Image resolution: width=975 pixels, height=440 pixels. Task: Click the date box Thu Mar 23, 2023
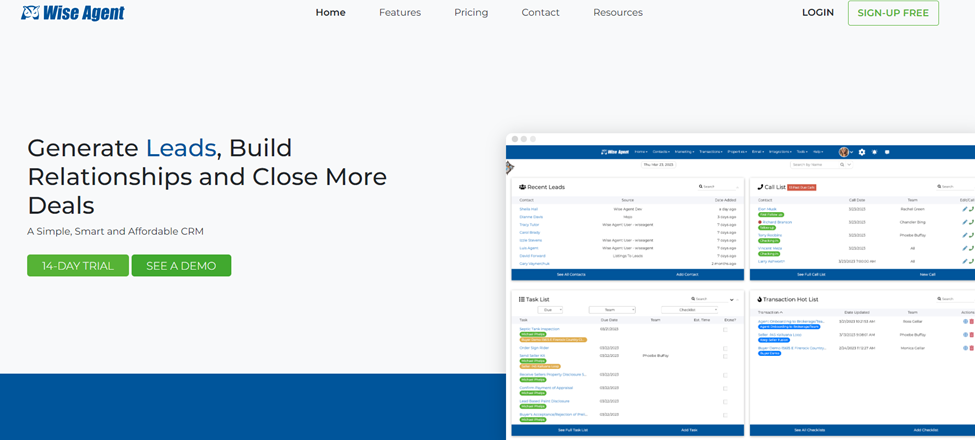tap(658, 165)
